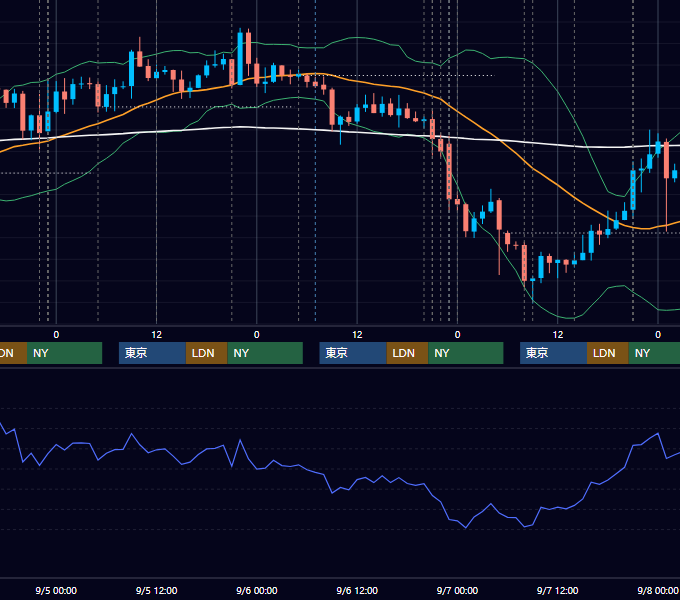Click the 東京 session block for 9/7
The image size is (680, 600).
click(x=553, y=353)
